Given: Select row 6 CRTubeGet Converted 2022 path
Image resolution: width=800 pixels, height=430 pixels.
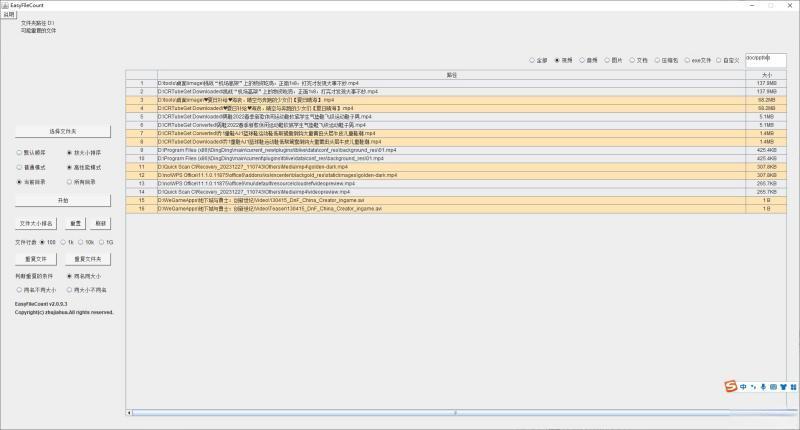Looking at the screenshot, I should pos(452,125).
